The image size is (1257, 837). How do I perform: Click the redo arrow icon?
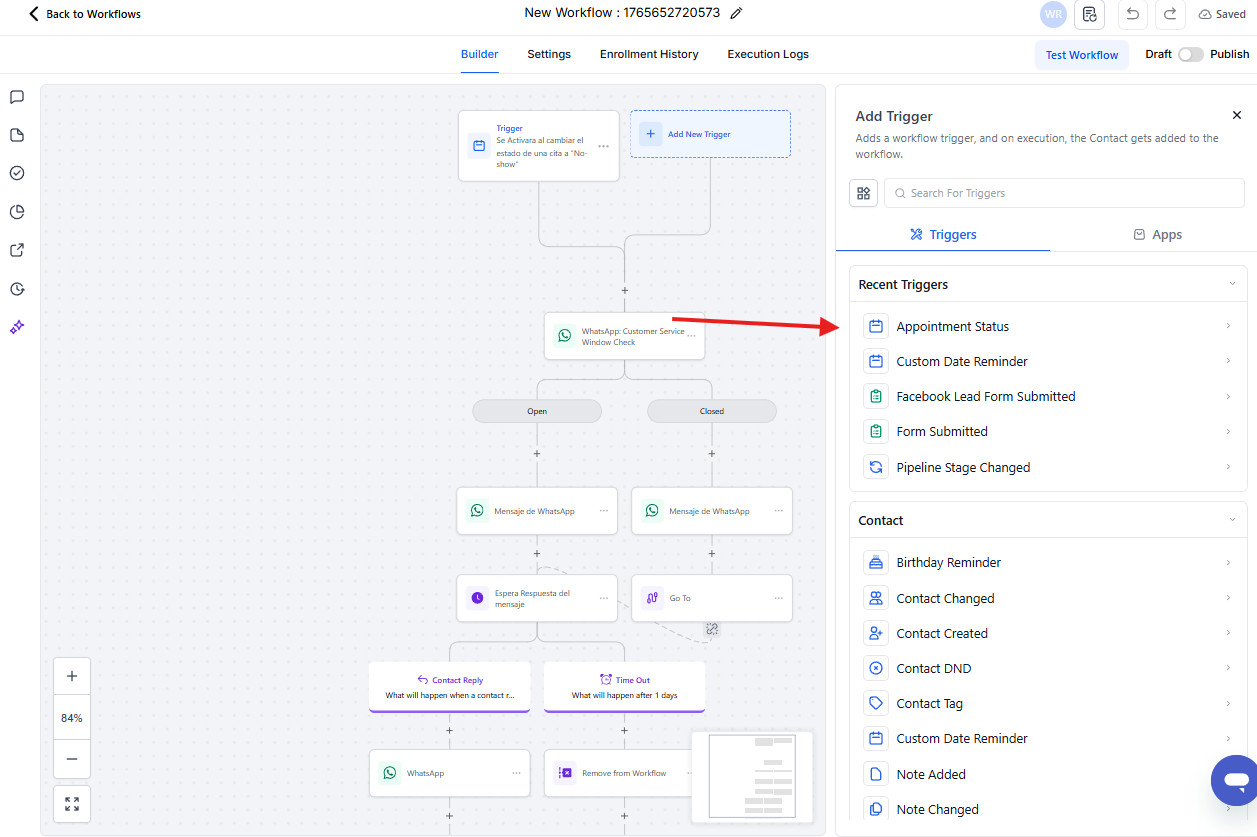(1169, 14)
